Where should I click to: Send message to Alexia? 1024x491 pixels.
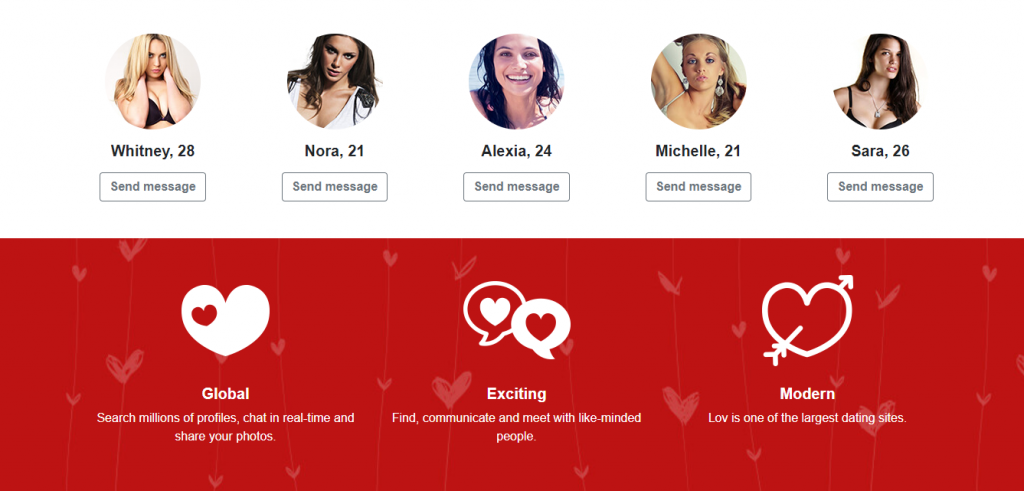pyautogui.click(x=517, y=187)
